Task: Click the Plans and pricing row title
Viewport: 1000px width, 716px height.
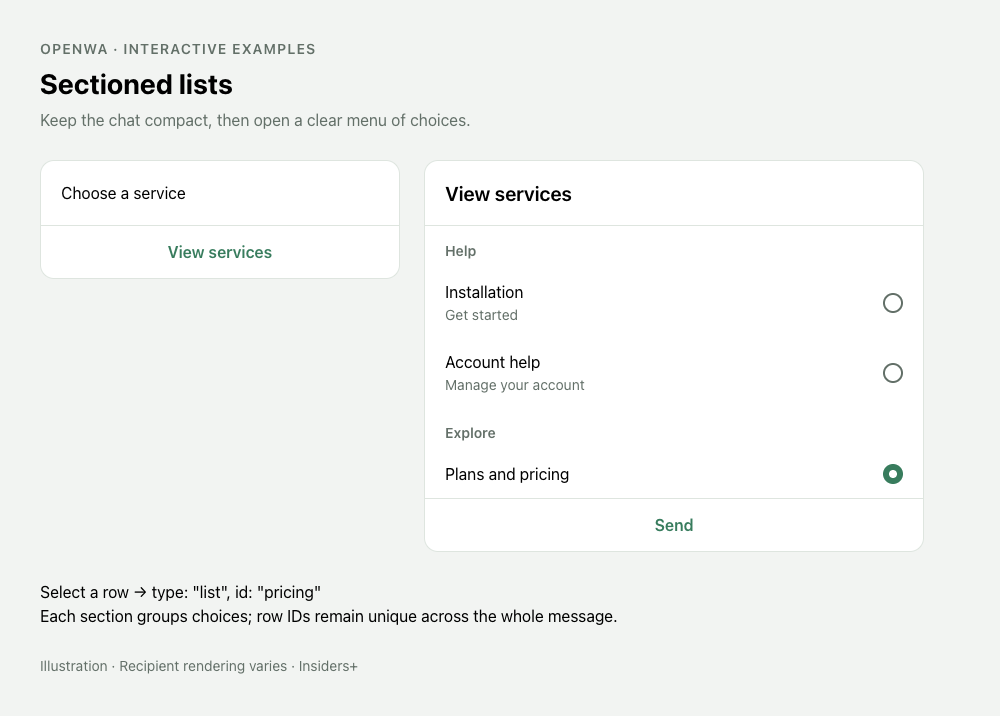Action: [x=507, y=474]
